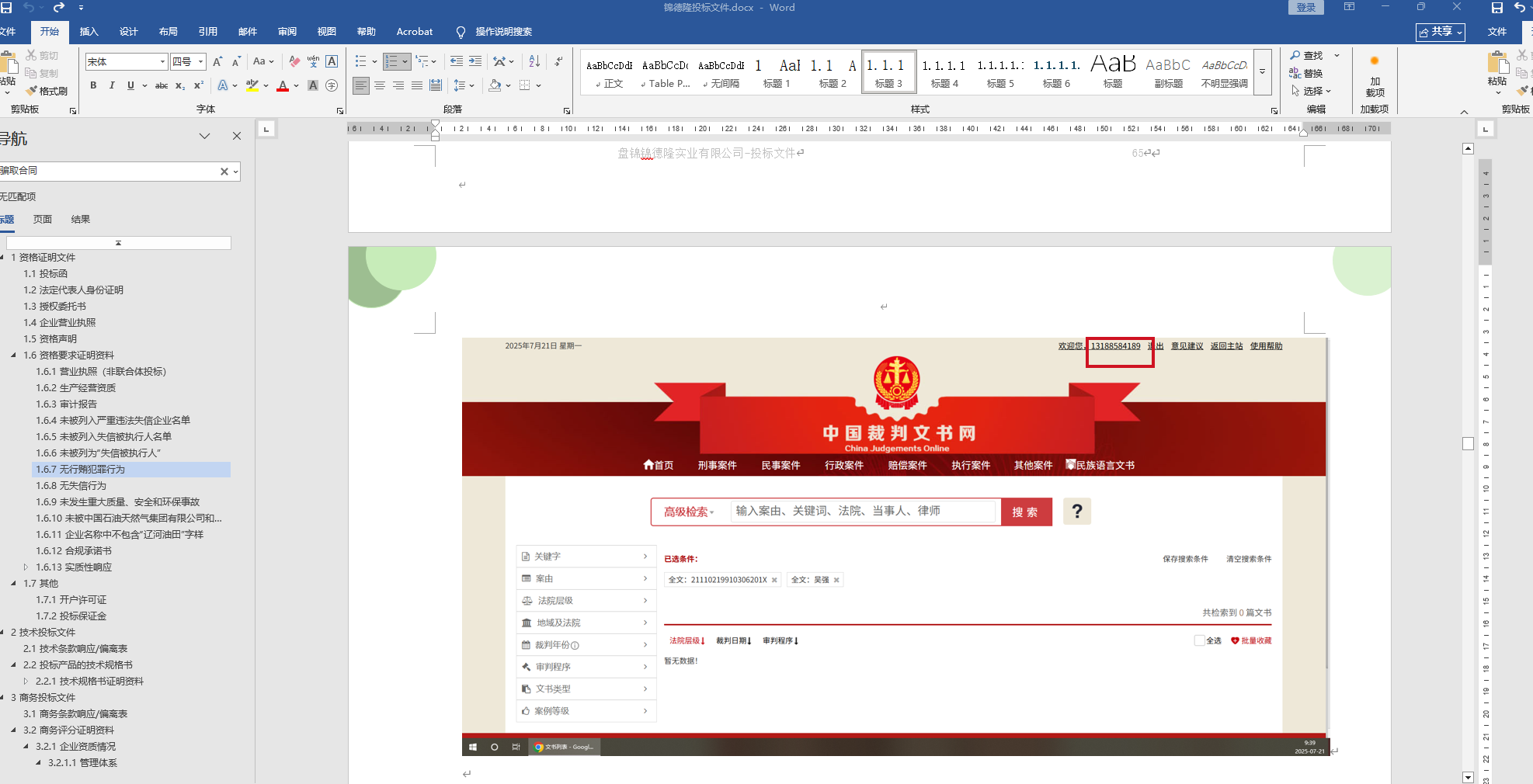Open phonetic guide (wén) tool
The height and width of the screenshot is (784, 1533).
tap(313, 61)
